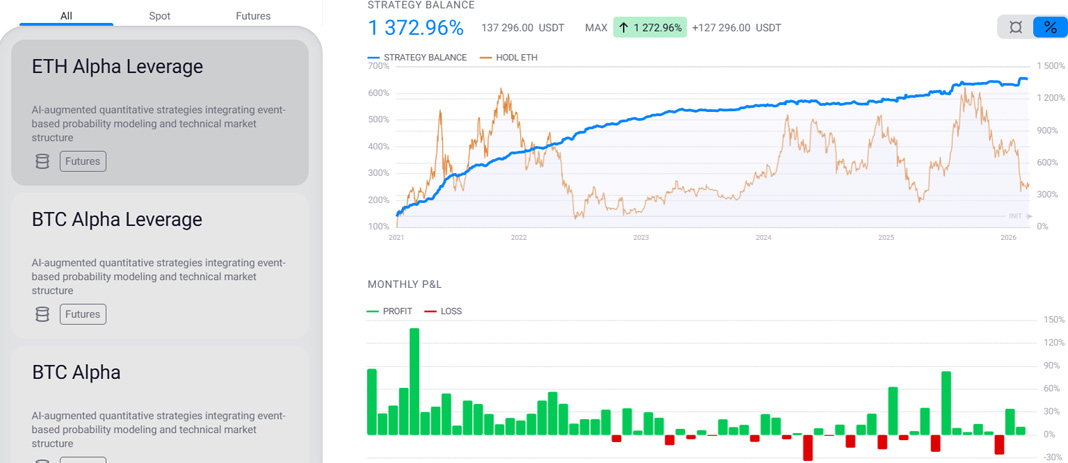
Task: Click the 1 372.96% strategy balance value
Action: [416, 28]
